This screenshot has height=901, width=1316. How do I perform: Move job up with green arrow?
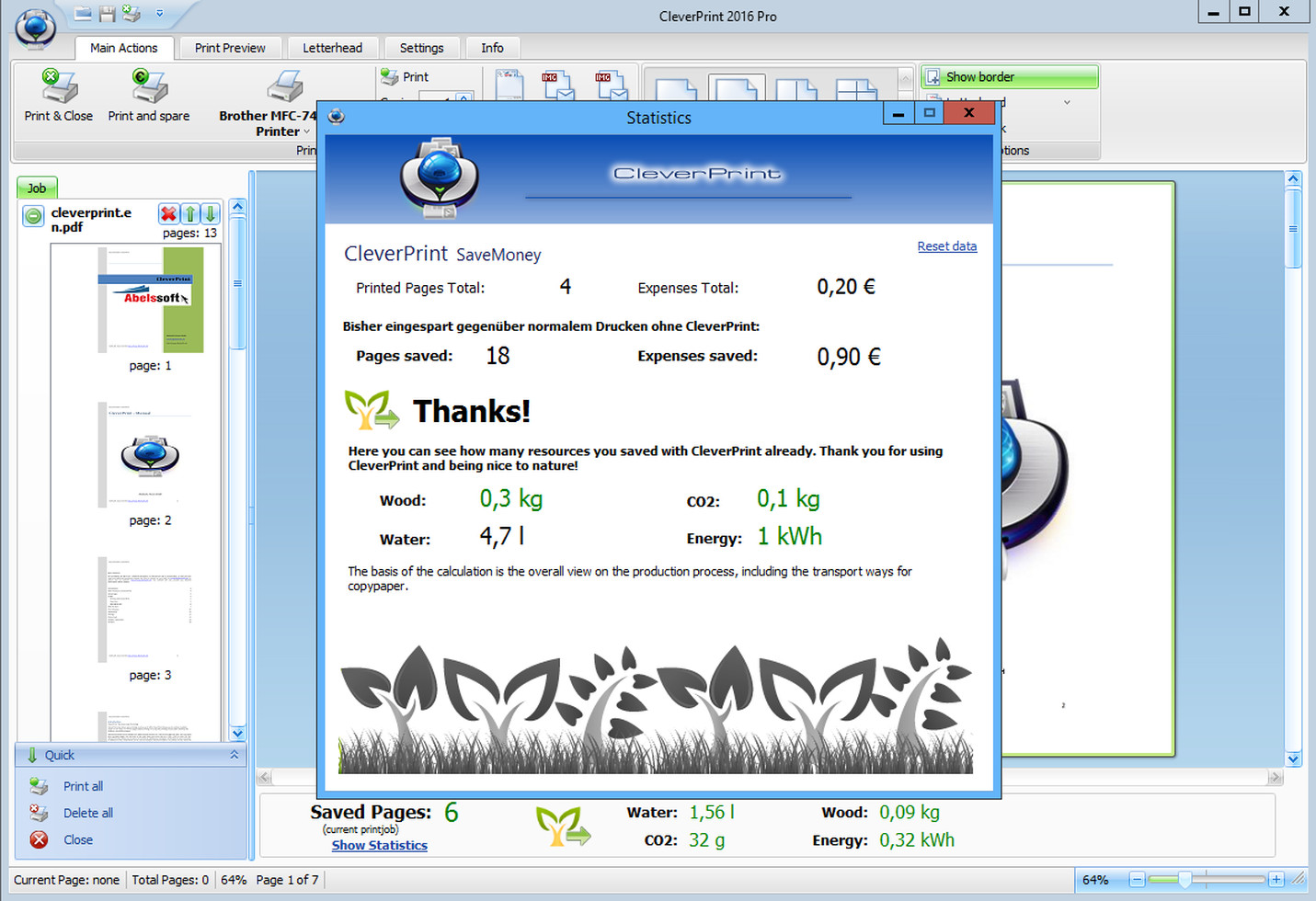(x=189, y=214)
